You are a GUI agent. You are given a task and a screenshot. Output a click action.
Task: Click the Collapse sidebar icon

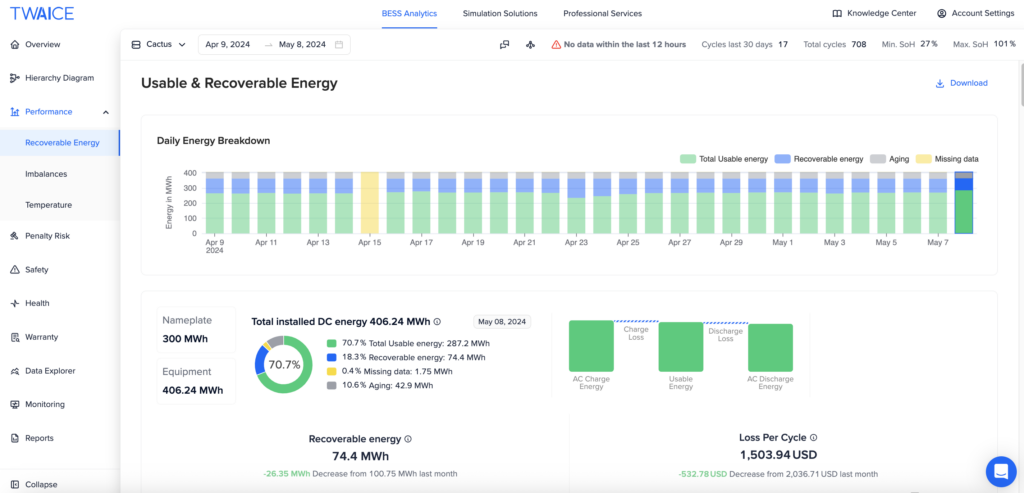(x=15, y=485)
